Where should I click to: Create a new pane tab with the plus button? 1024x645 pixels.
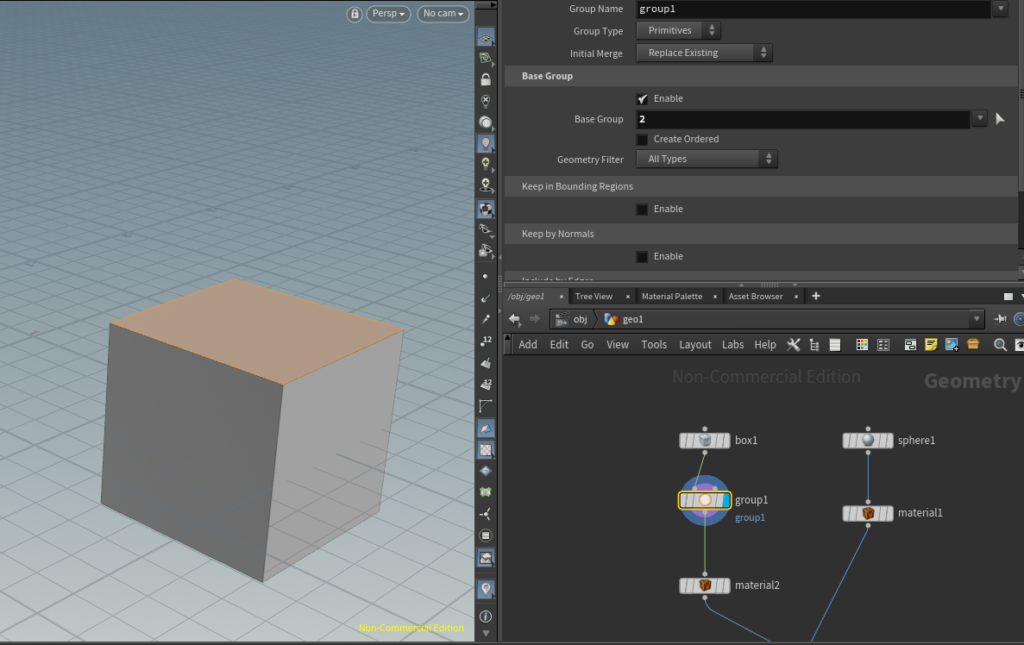coord(816,296)
